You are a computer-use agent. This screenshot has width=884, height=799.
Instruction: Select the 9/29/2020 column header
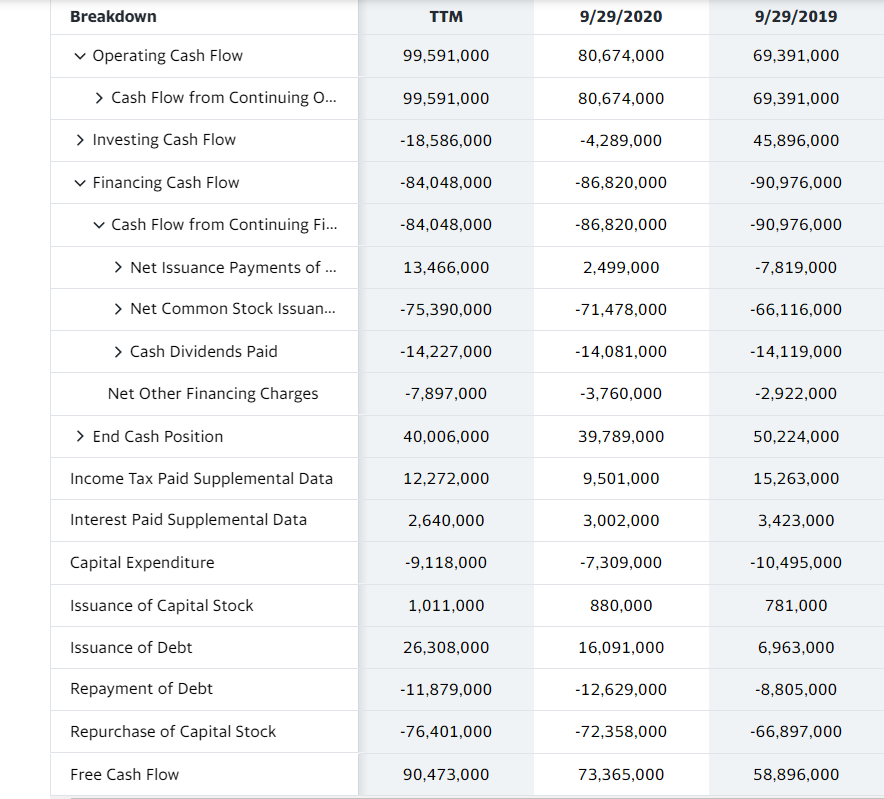click(x=621, y=16)
